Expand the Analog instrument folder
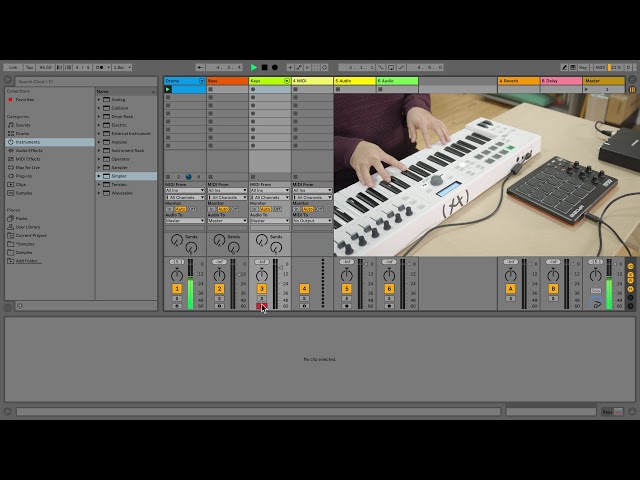Image resolution: width=640 pixels, height=480 pixels. 99,100
